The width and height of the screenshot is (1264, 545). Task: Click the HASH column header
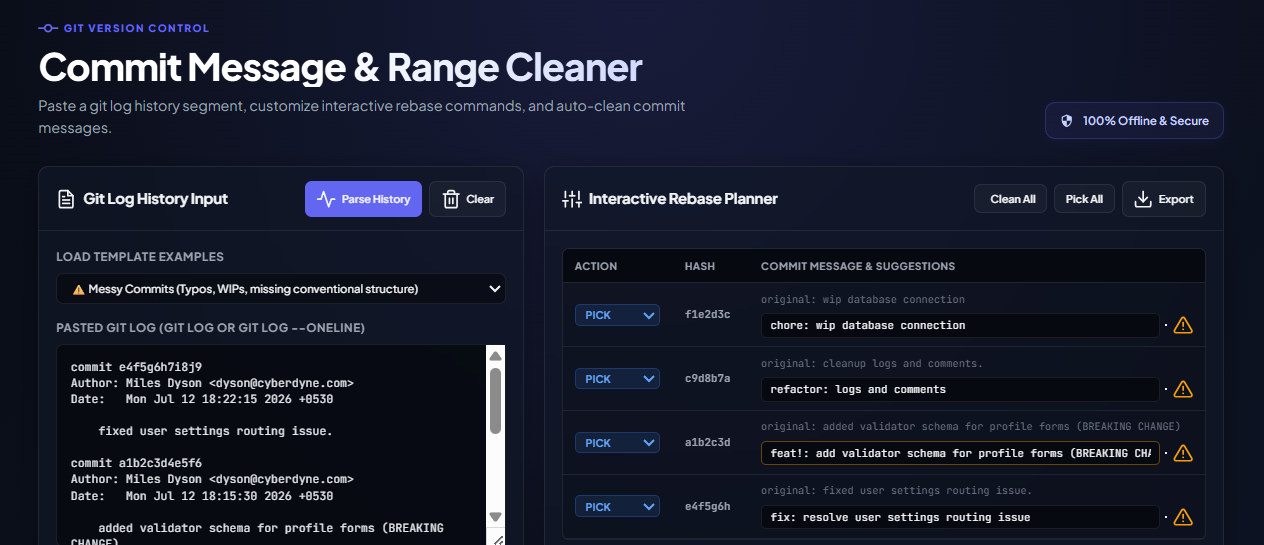700,266
